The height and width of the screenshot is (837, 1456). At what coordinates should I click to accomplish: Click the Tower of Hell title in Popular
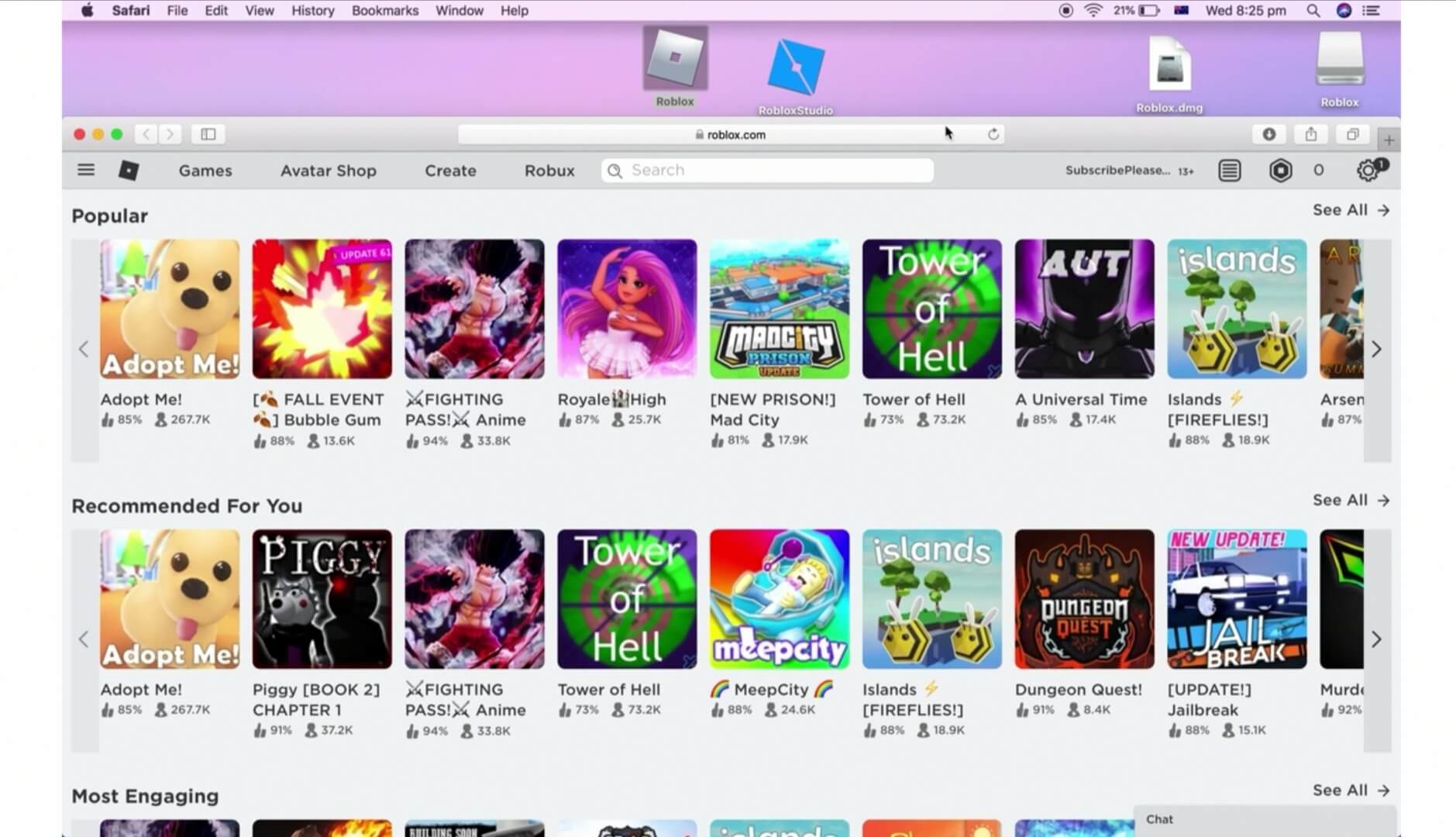(914, 399)
